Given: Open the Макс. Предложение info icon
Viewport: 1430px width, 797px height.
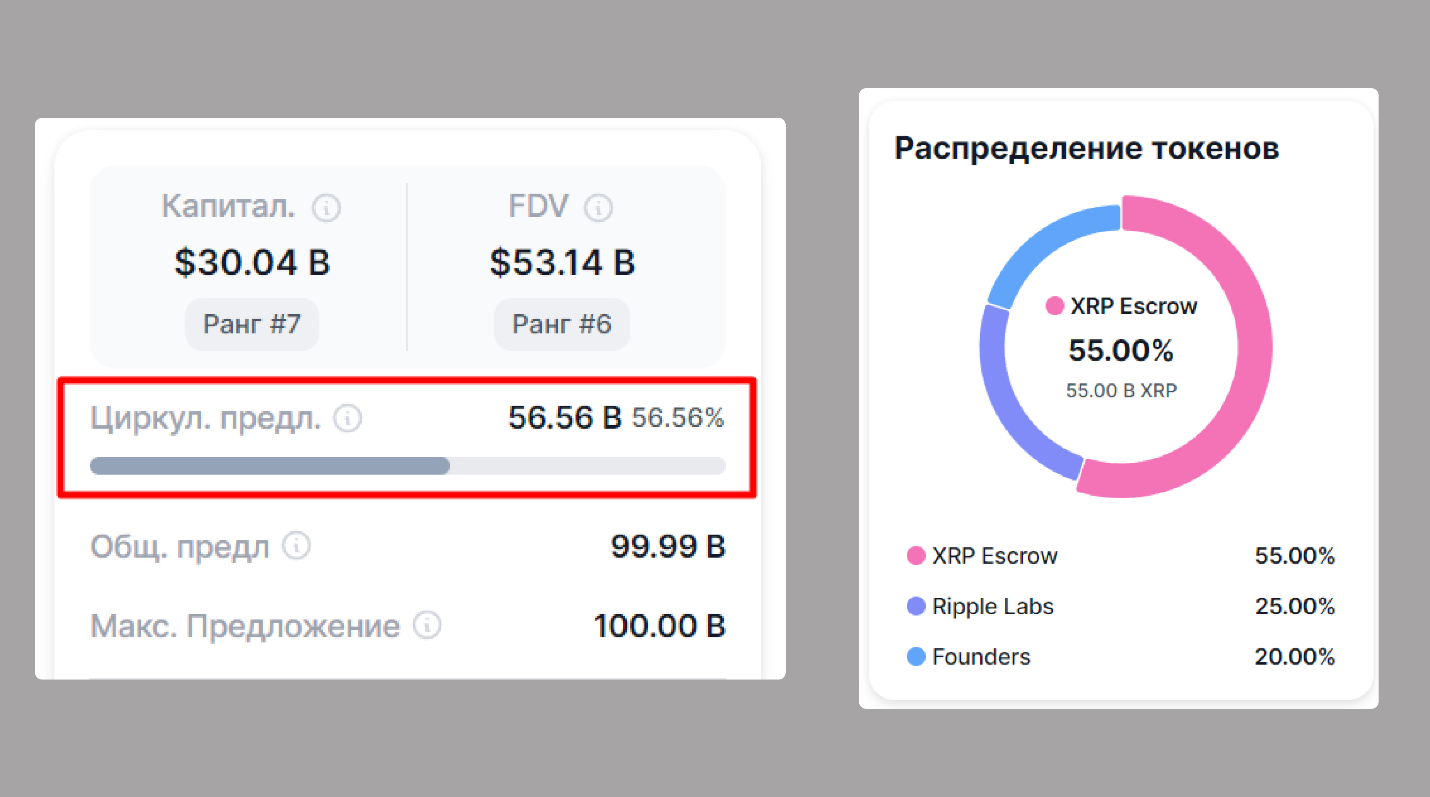Looking at the screenshot, I should [x=428, y=626].
